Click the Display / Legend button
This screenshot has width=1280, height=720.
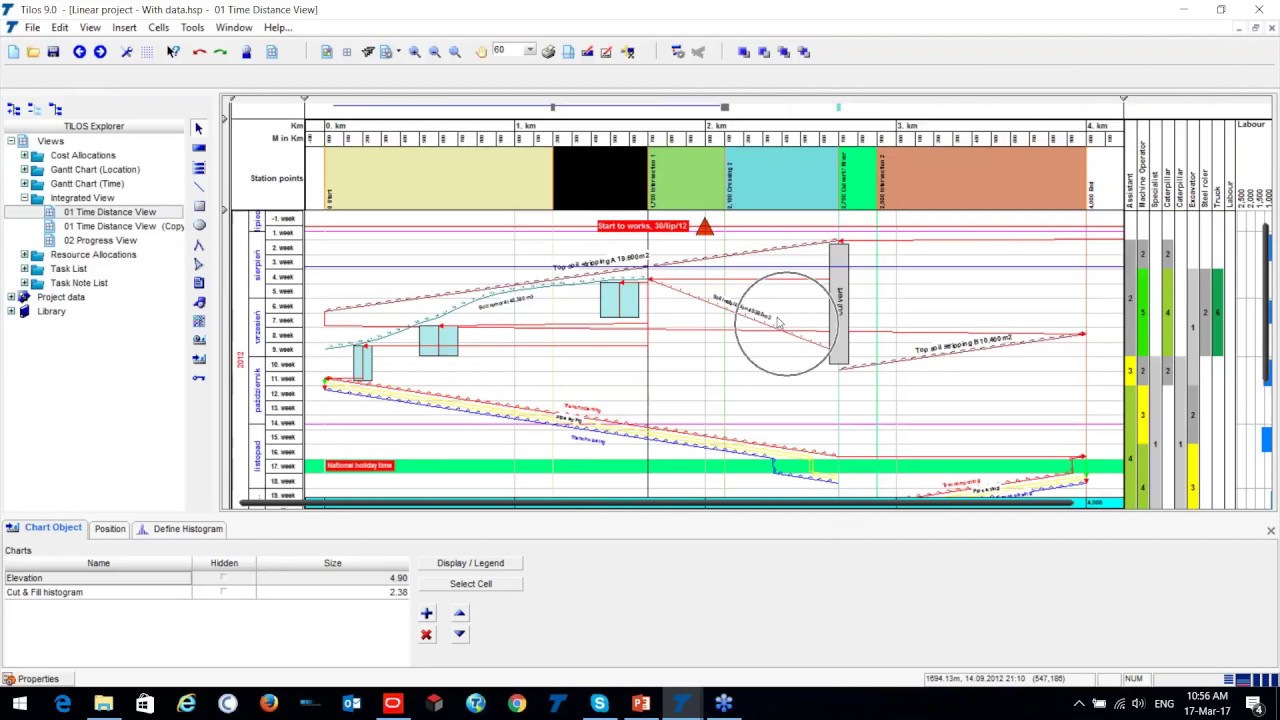tap(470, 563)
